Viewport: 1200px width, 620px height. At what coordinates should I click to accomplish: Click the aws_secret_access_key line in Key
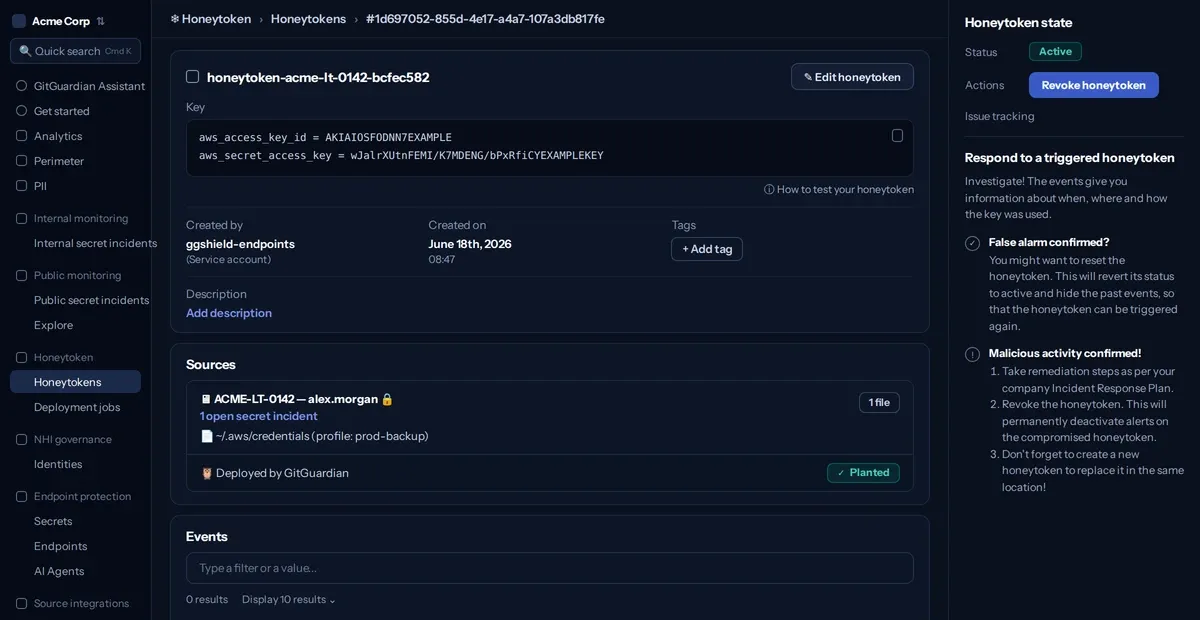pos(401,155)
